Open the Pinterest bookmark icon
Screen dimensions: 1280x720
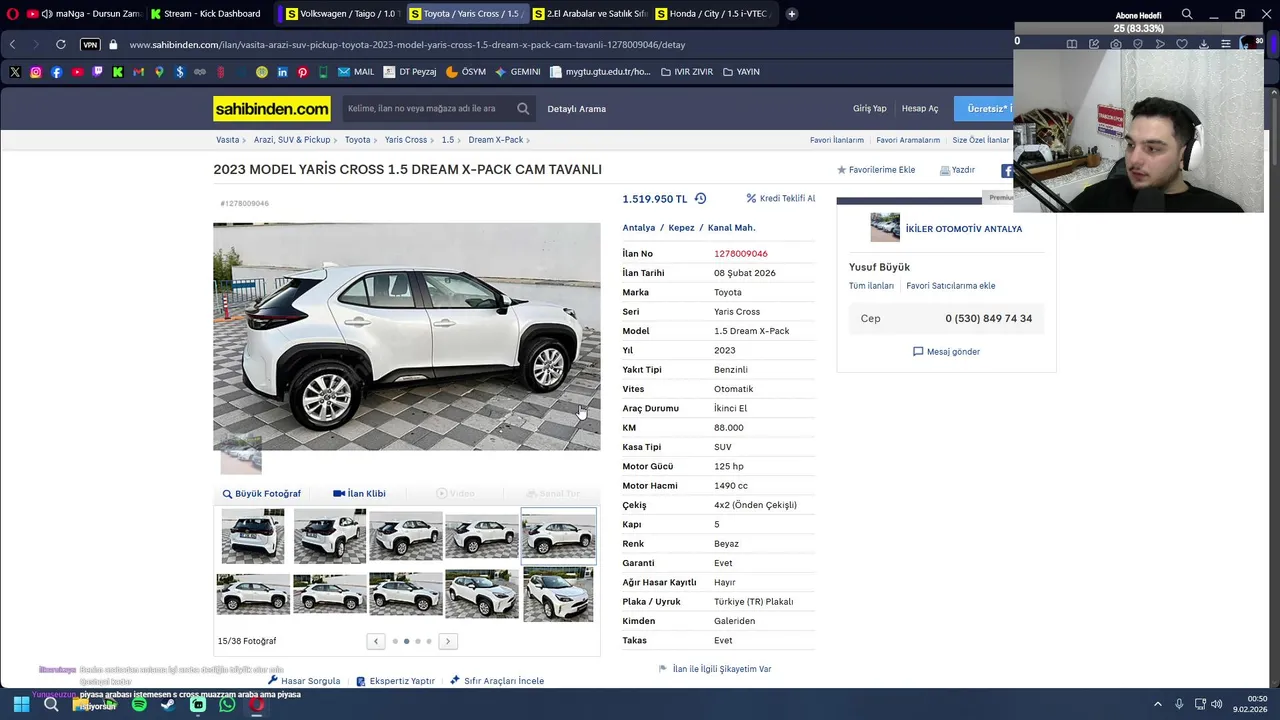(x=303, y=72)
